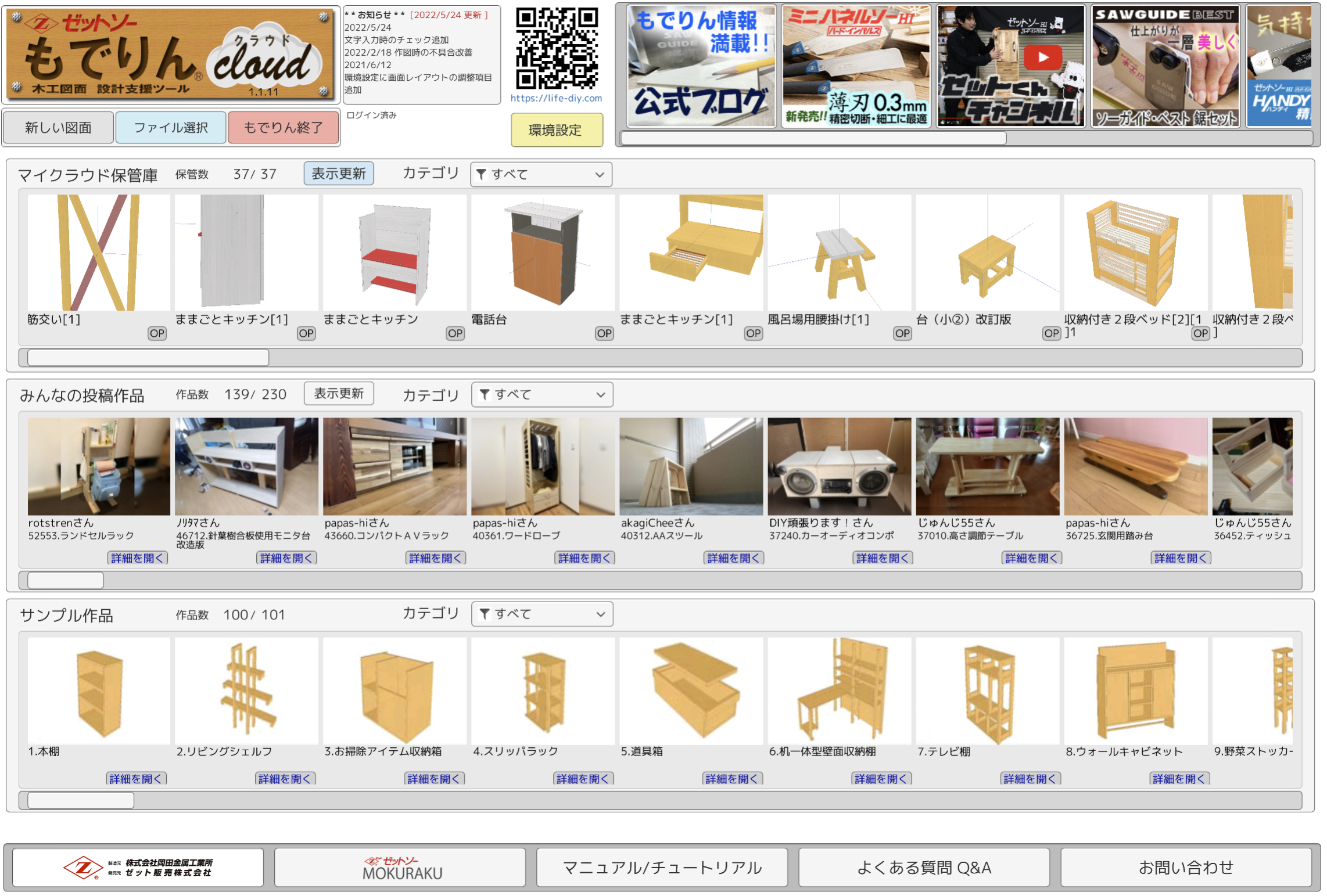
Task: Open よくある質問 Q&A from bottom menu
Action: (924, 868)
